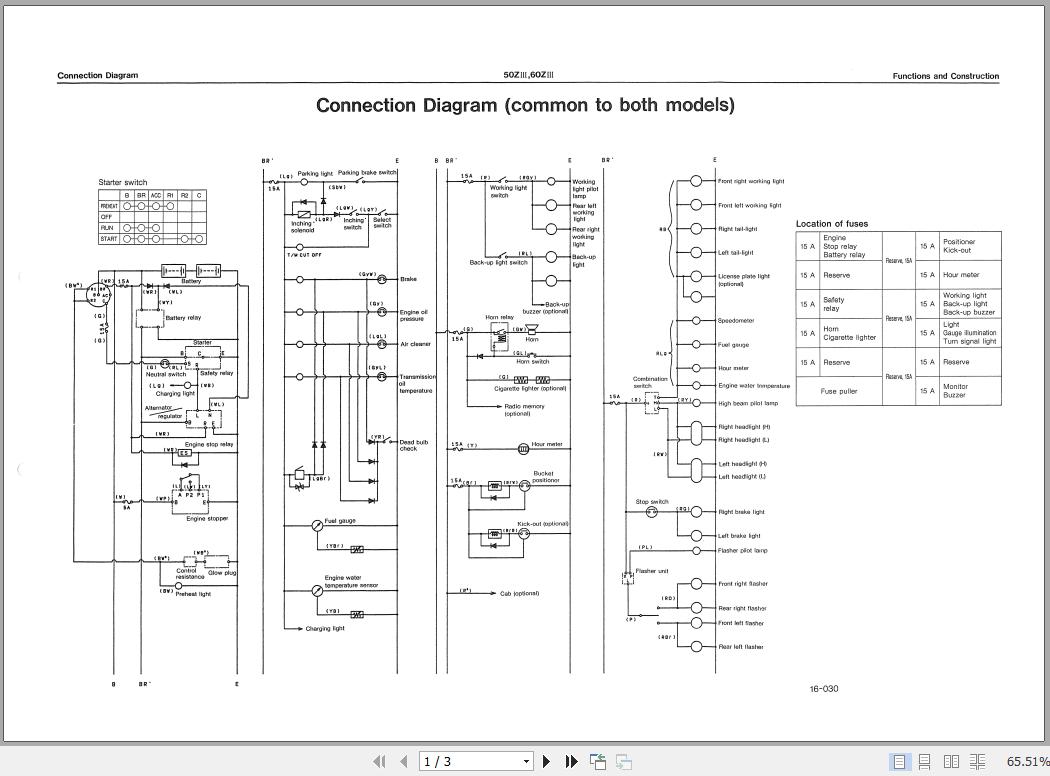Click the 'Front right working light' label
This screenshot has width=1050, height=776.
751,181
